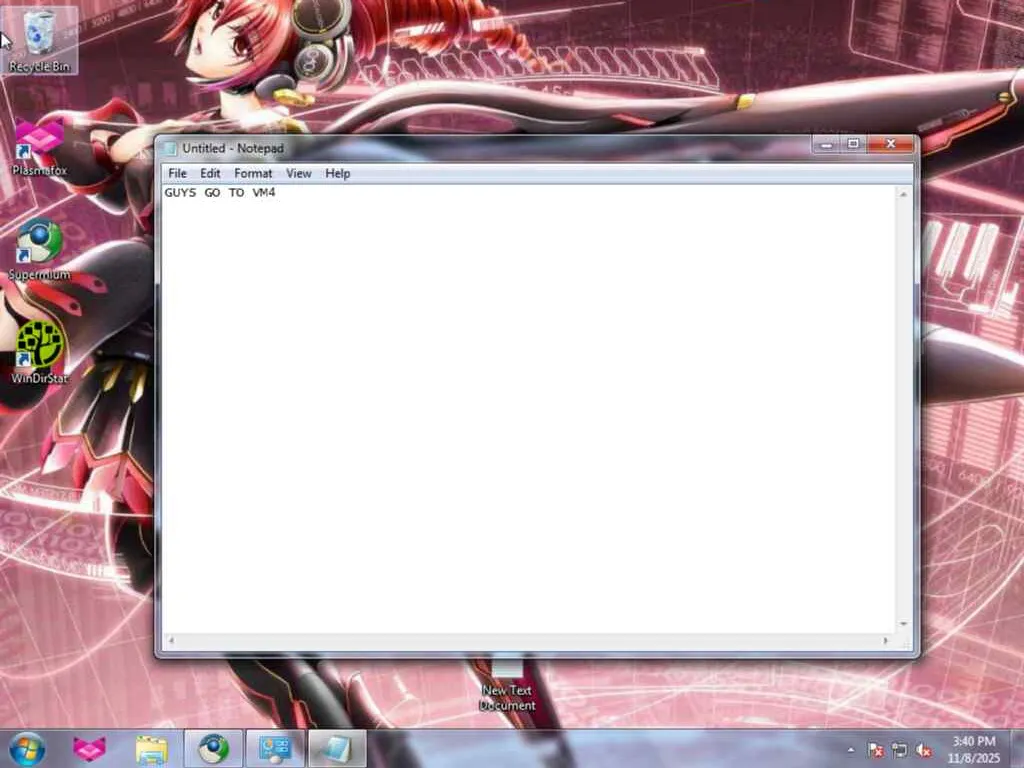Click the network status tray icon
Image resolution: width=1024 pixels, height=768 pixels.
[x=899, y=750]
